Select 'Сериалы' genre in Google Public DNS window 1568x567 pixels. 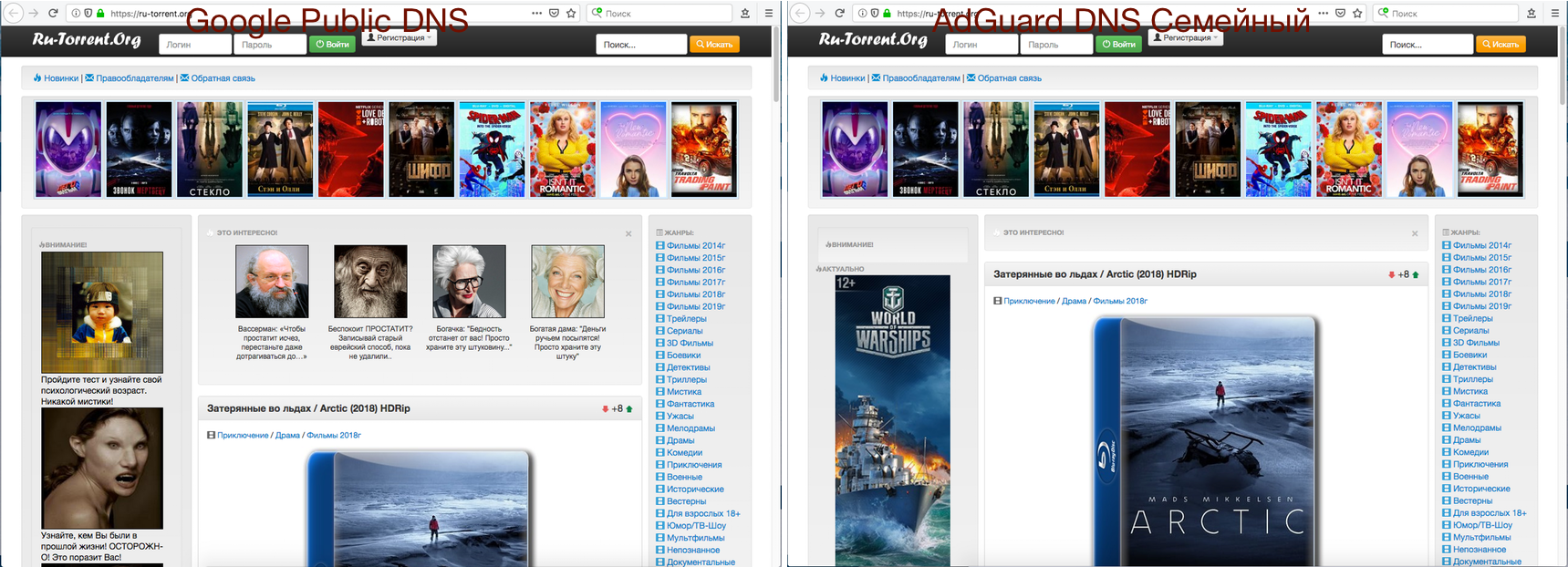(684, 331)
